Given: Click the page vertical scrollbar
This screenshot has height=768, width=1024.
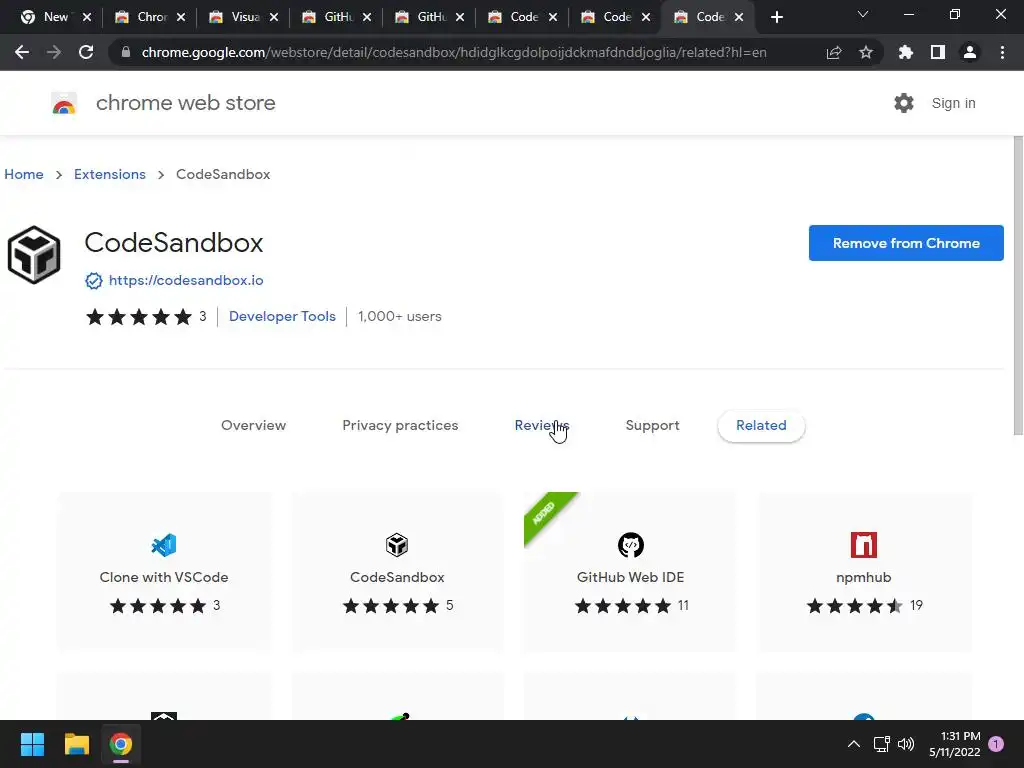Looking at the screenshot, I should 1017,285.
